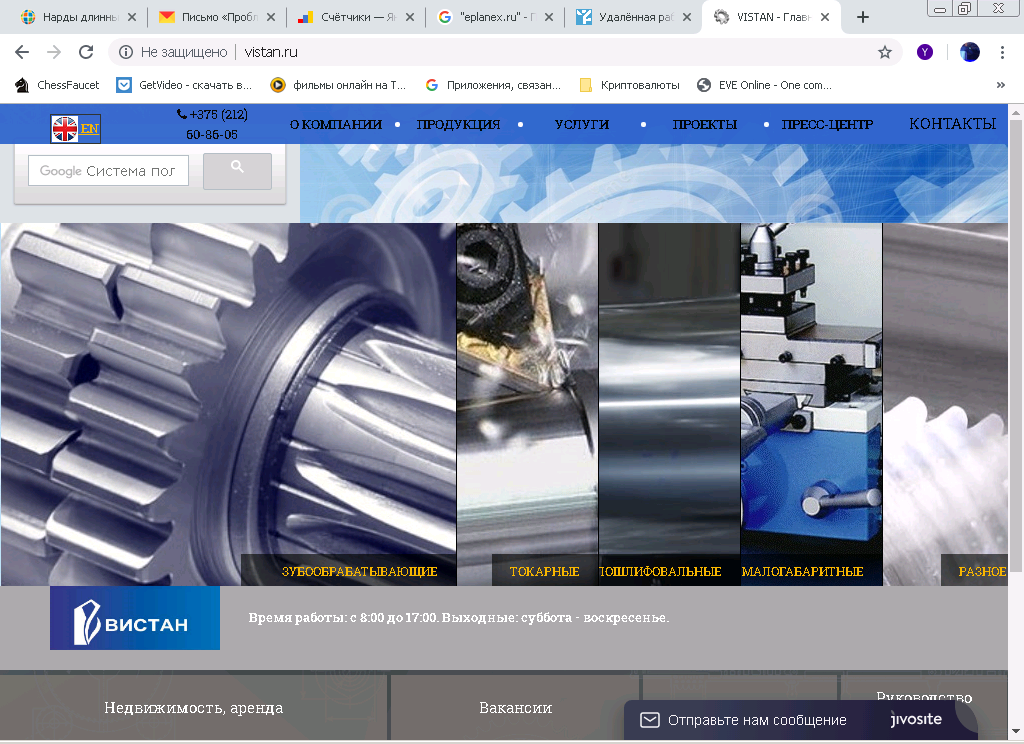Bookmark this page with star icon
The width and height of the screenshot is (1024, 744).
coord(884,52)
